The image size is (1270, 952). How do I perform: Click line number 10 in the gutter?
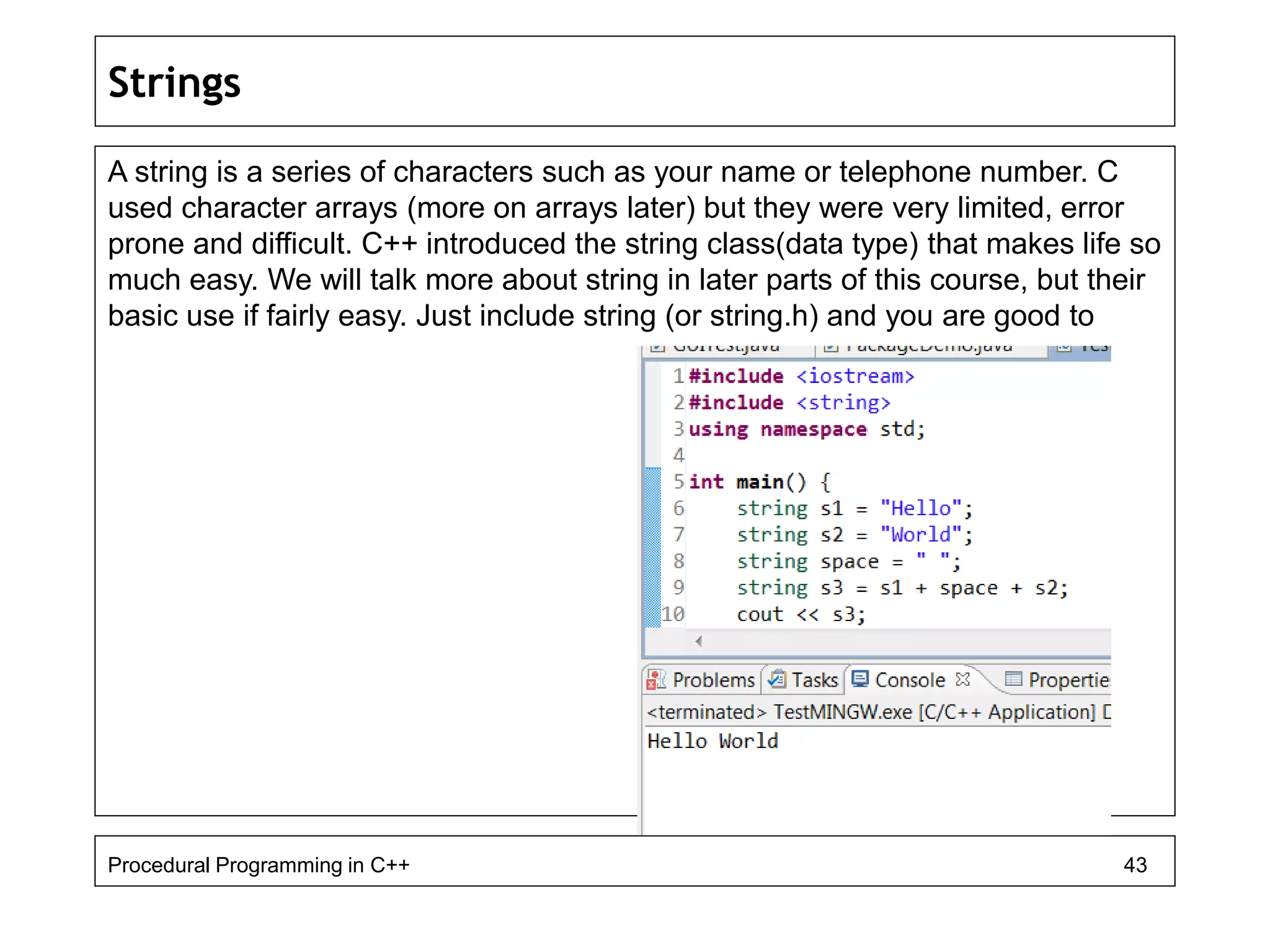pyautogui.click(x=673, y=614)
